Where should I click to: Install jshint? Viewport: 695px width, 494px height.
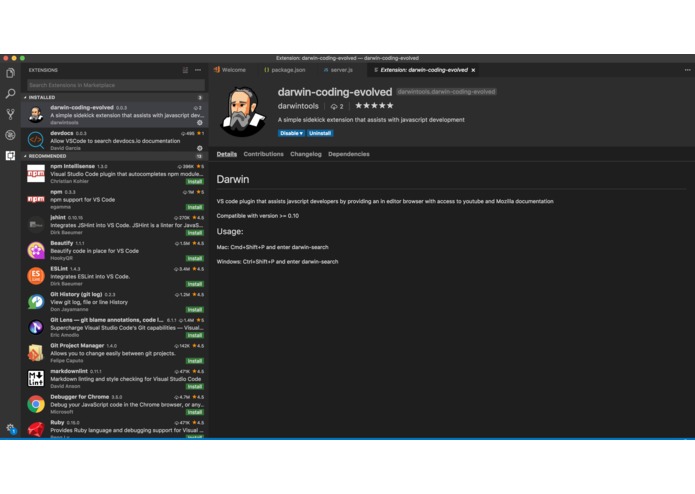coord(195,233)
